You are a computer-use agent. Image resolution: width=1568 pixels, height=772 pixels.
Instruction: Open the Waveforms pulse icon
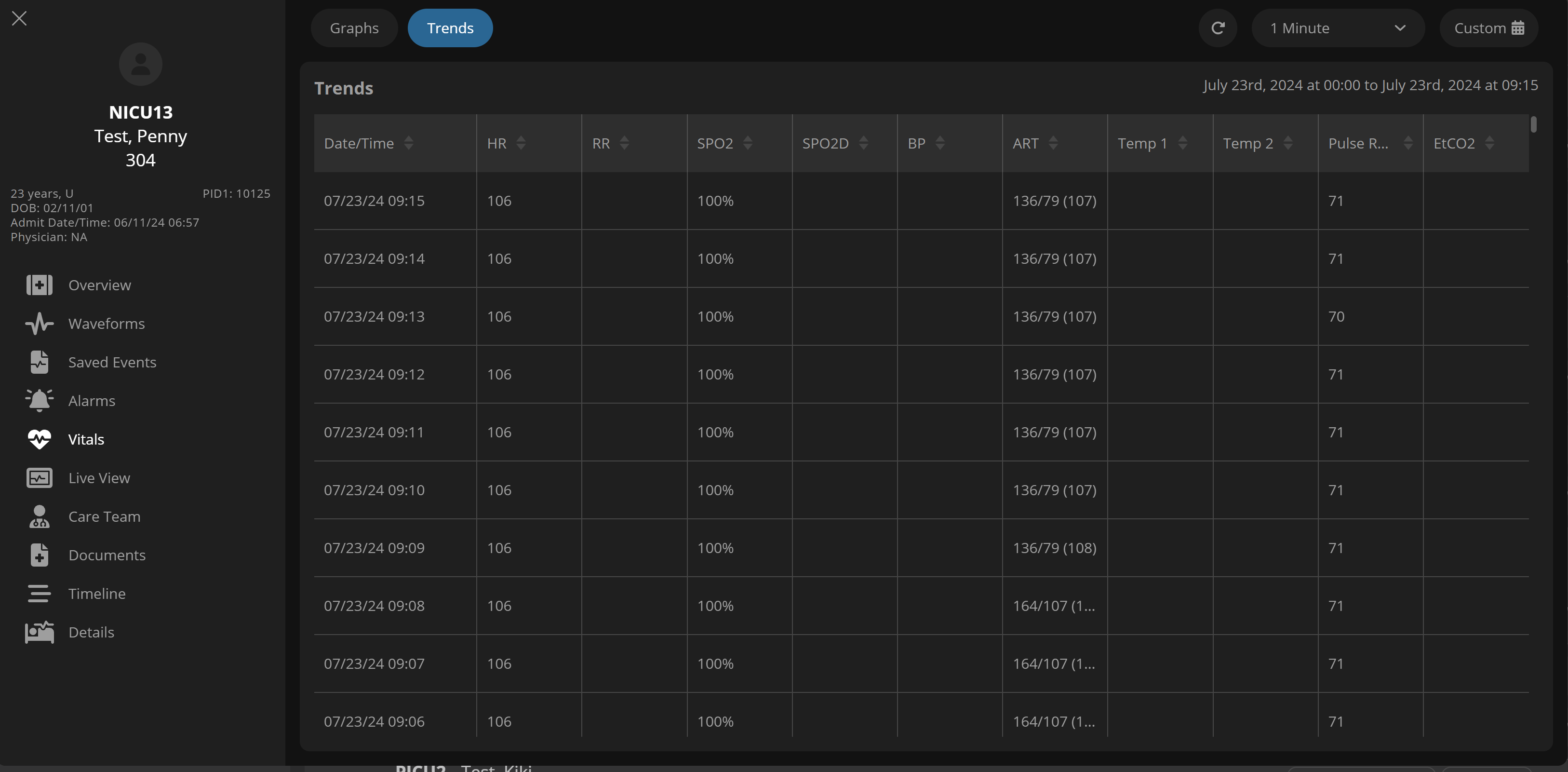tap(40, 323)
